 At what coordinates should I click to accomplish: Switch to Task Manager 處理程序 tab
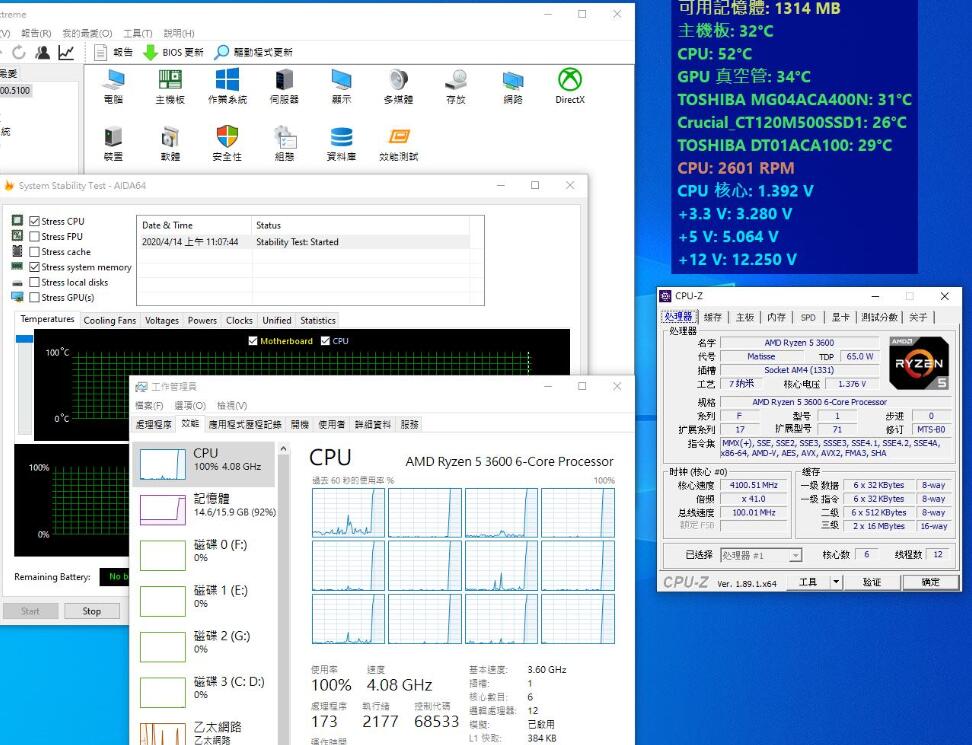(x=154, y=425)
